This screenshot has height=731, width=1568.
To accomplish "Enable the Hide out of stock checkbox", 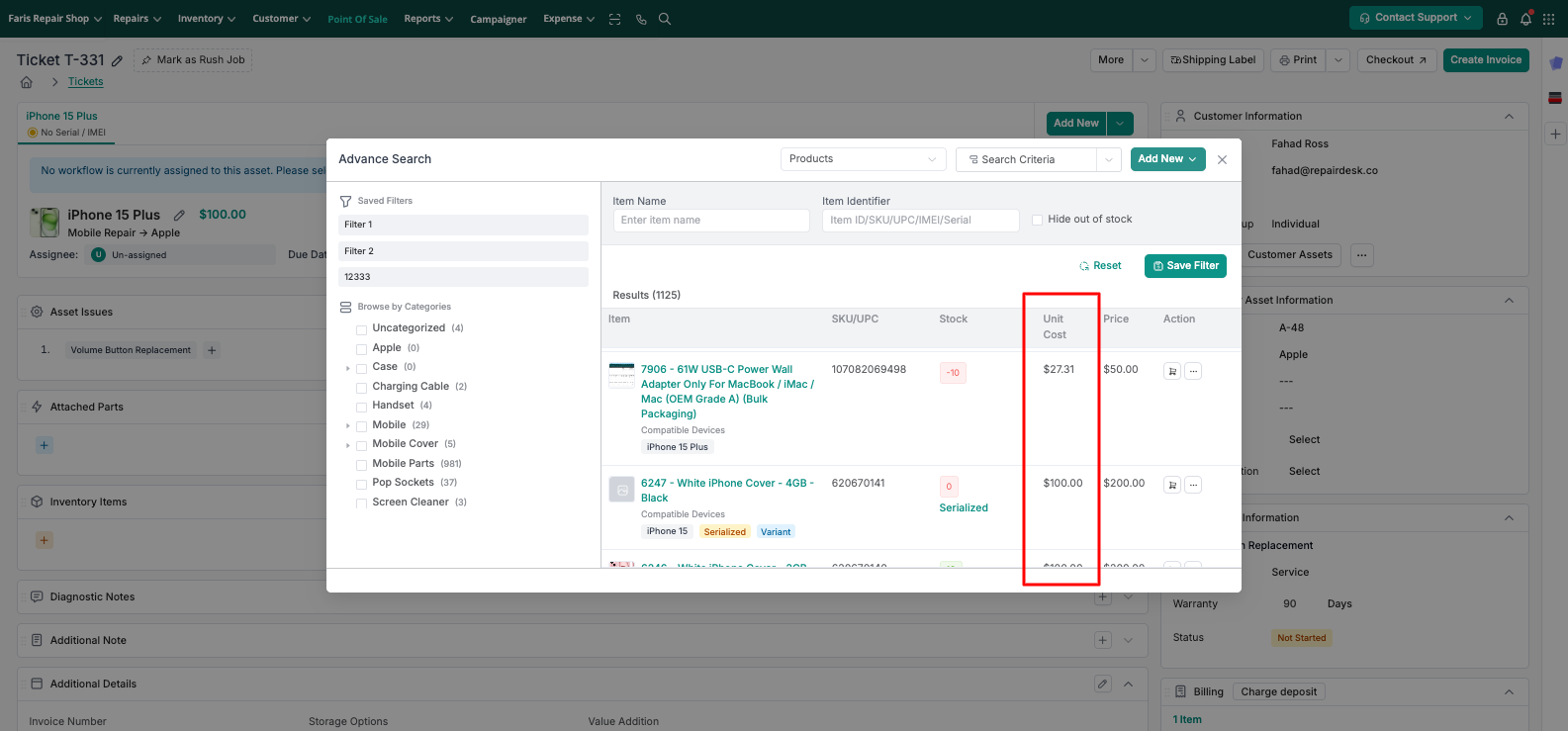I will [1037, 220].
